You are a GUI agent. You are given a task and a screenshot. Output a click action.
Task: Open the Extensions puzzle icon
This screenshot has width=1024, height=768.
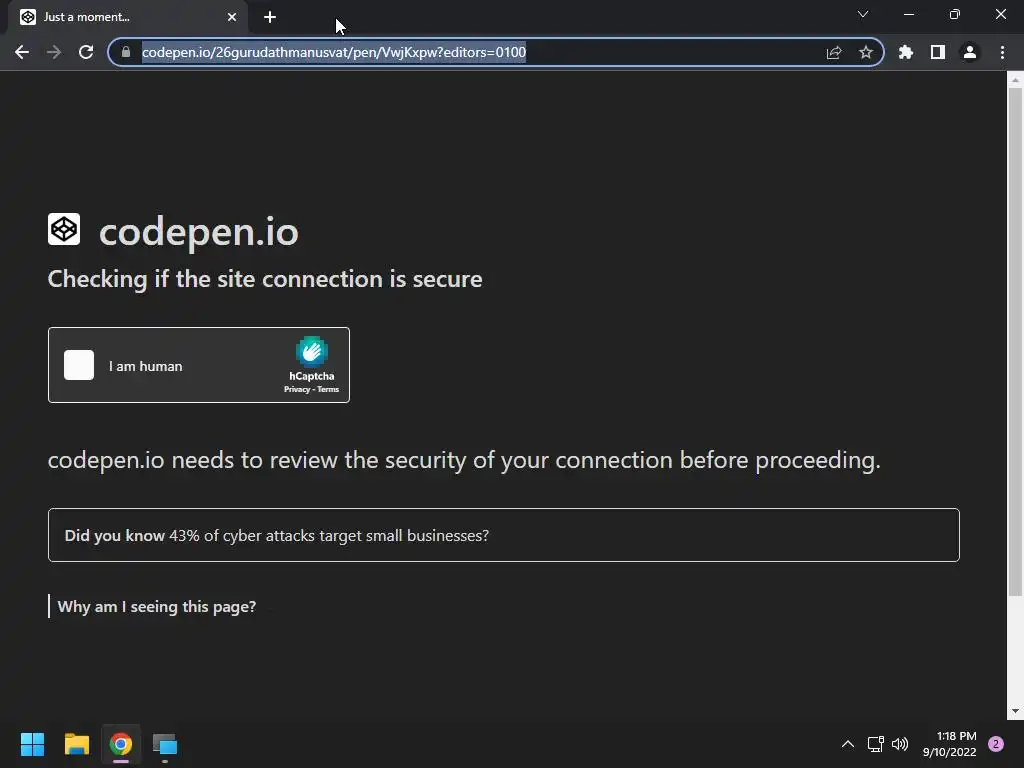click(906, 52)
